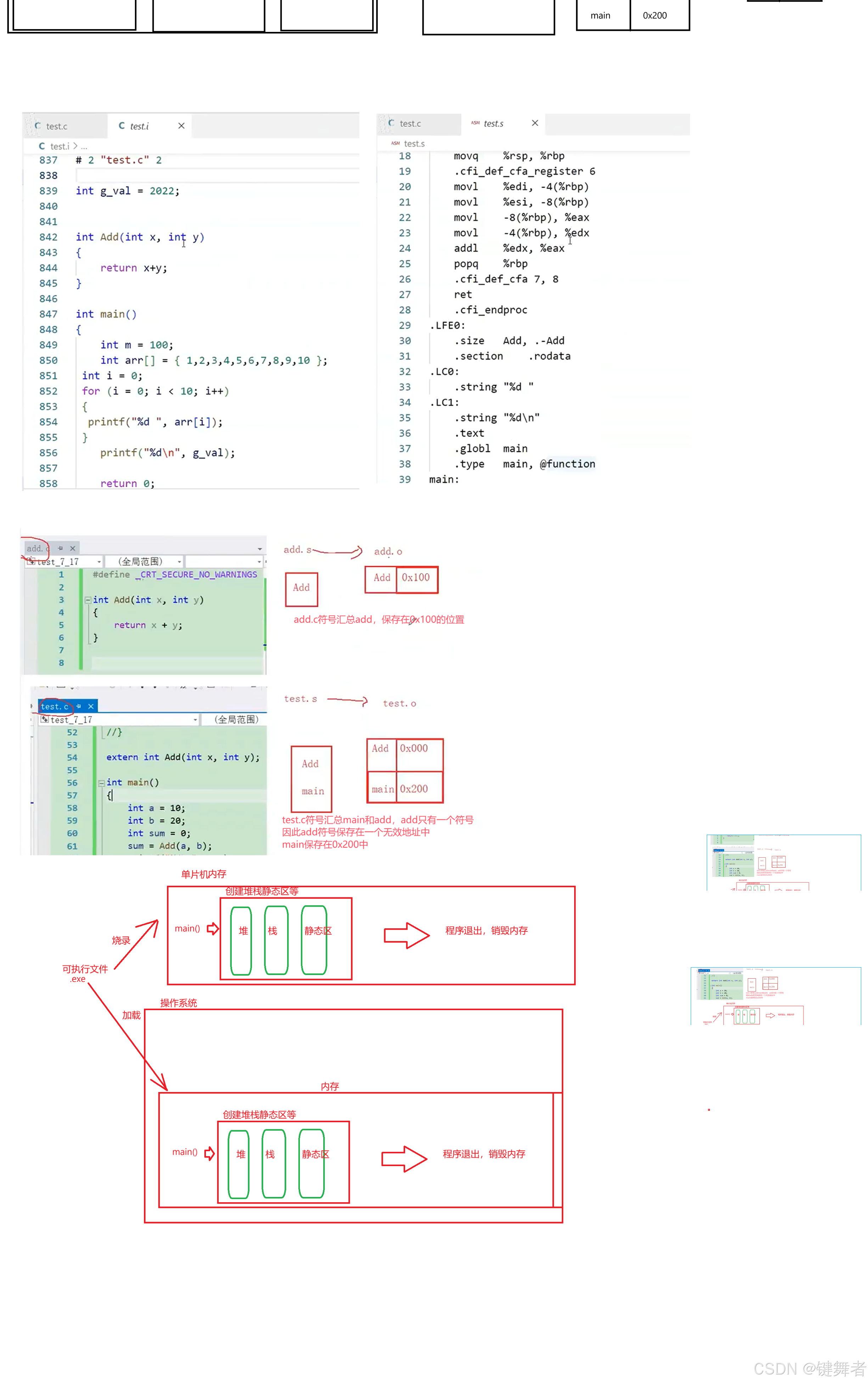Click the tab overflow arrow above add.c

[x=259, y=549]
